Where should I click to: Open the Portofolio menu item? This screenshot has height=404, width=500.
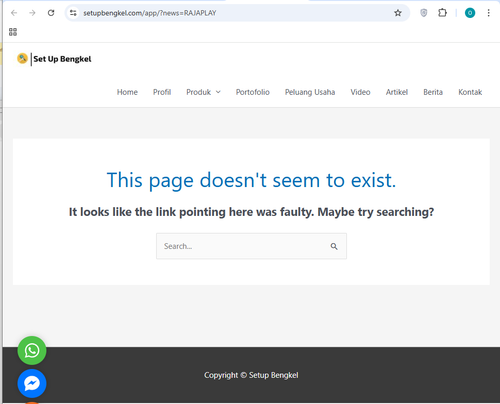[253, 92]
